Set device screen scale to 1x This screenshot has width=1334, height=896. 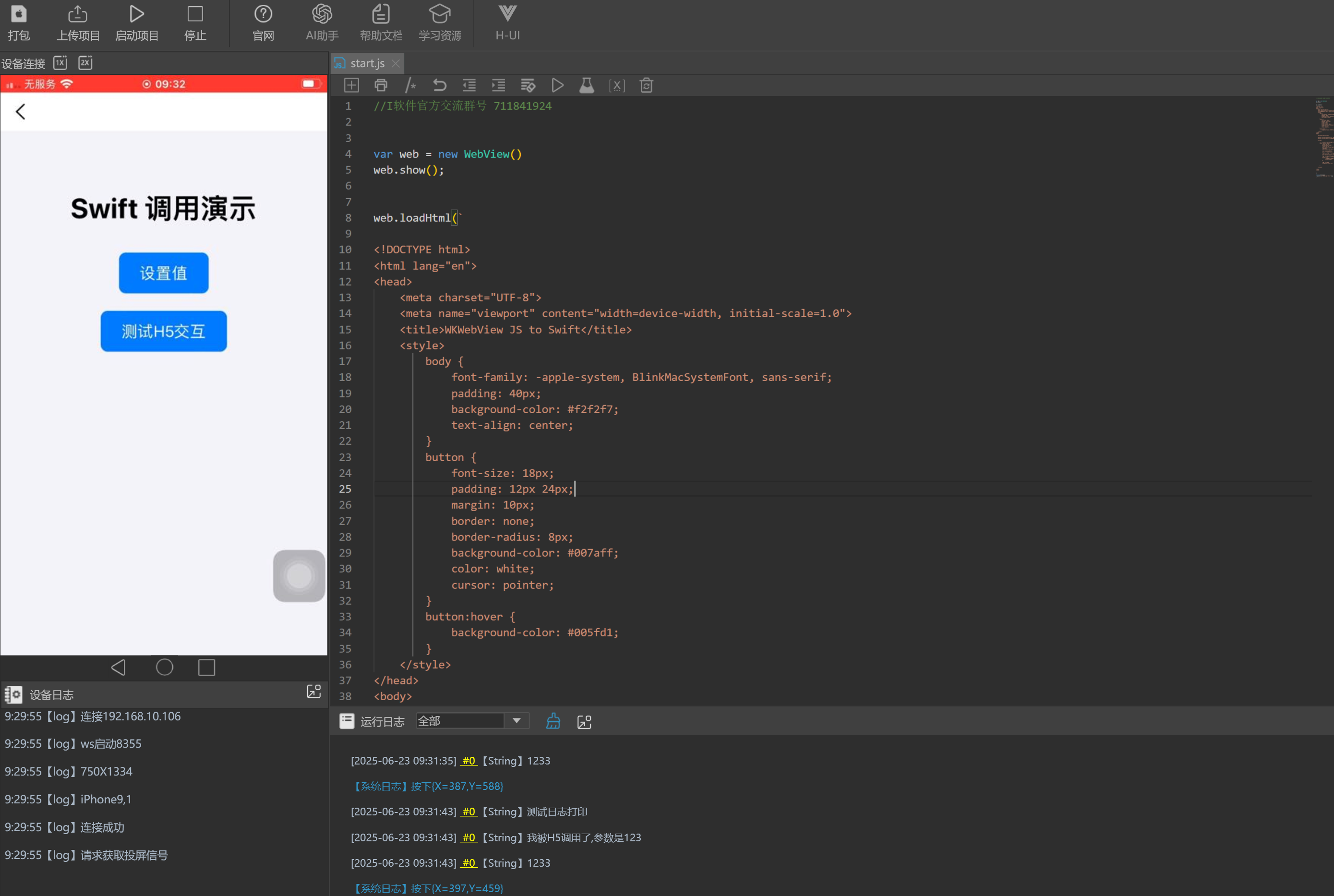[60, 62]
